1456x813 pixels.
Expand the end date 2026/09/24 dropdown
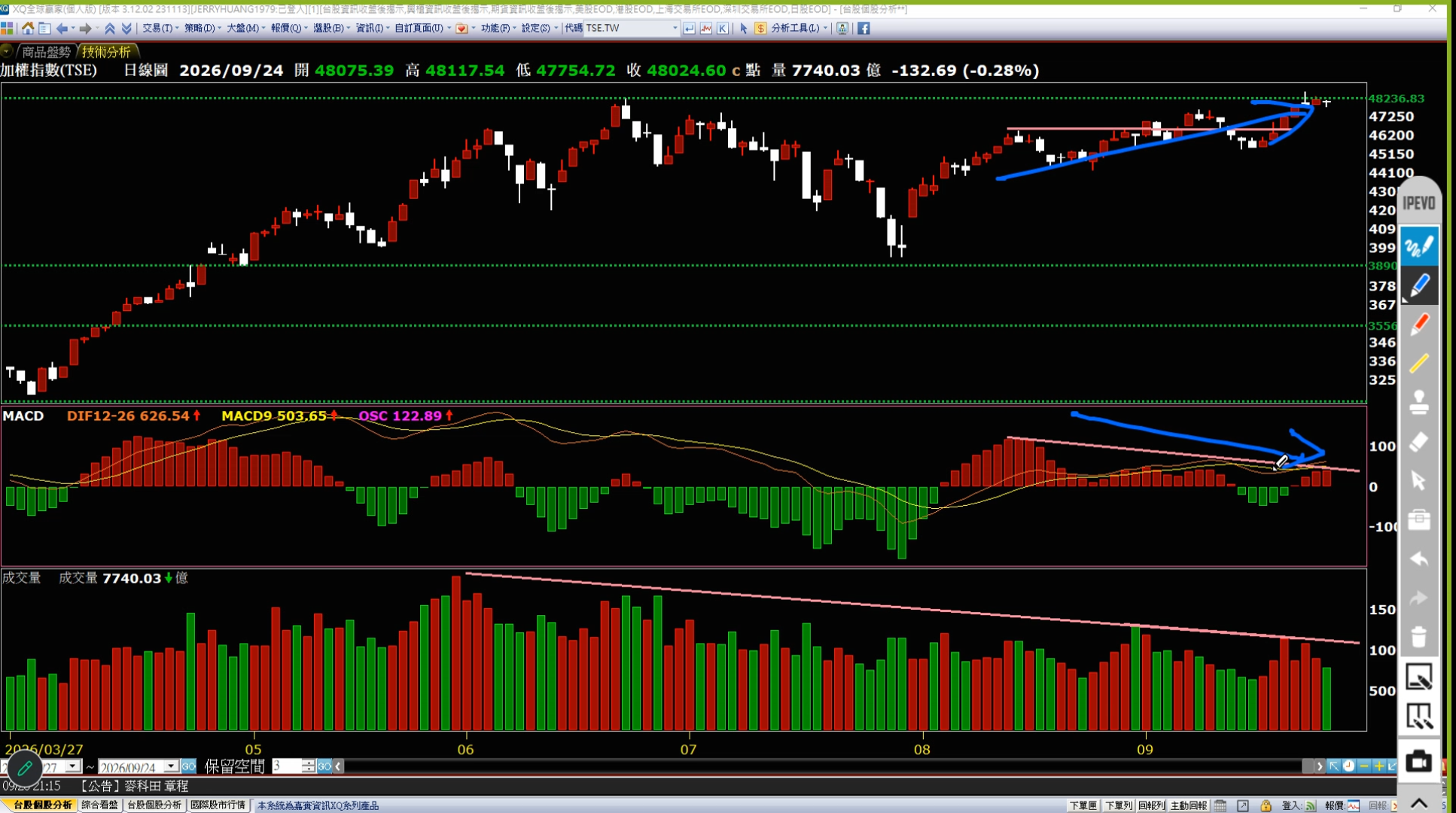coord(171,766)
